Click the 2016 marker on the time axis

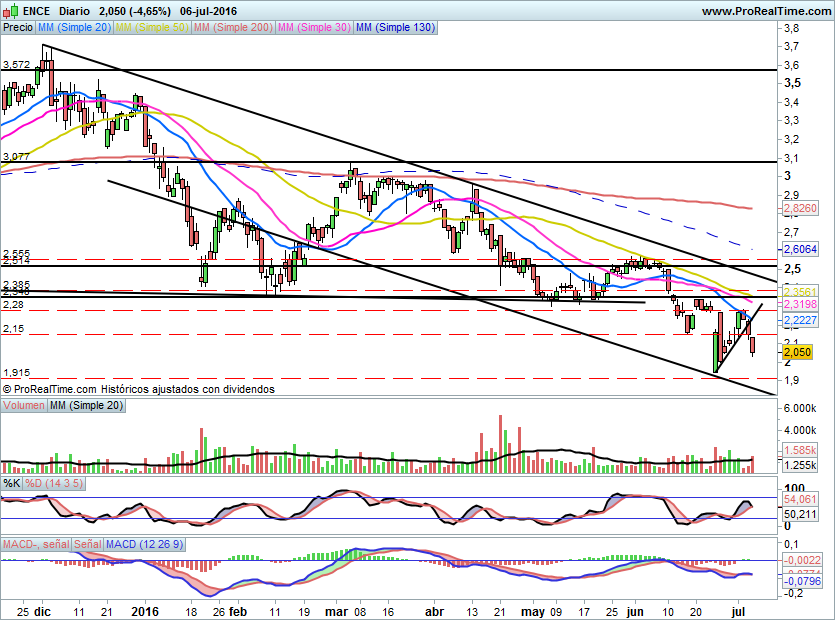(x=146, y=609)
